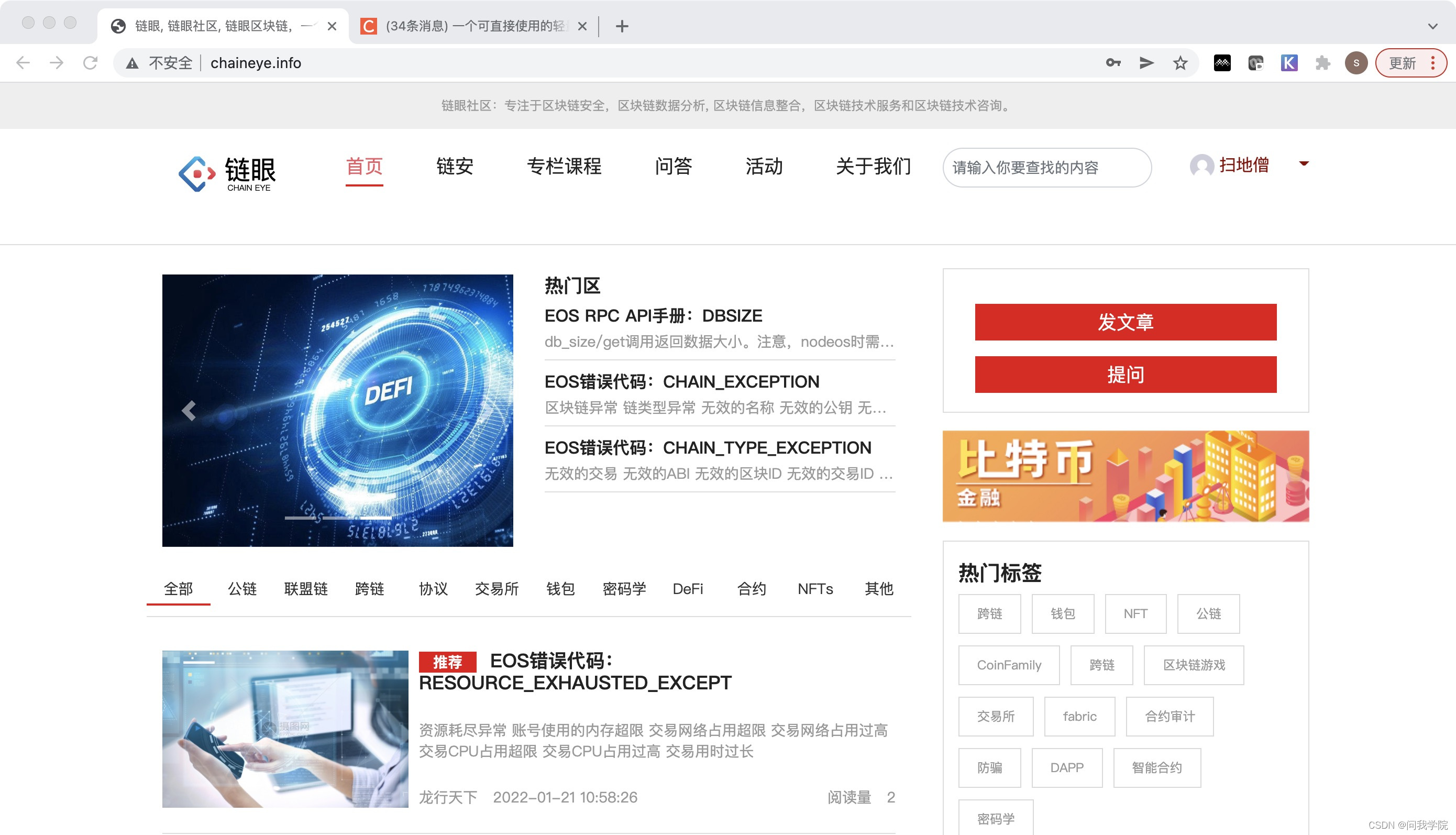This screenshot has height=835, width=1456.
Task: Click the purple K extension icon
Action: coord(1288,63)
